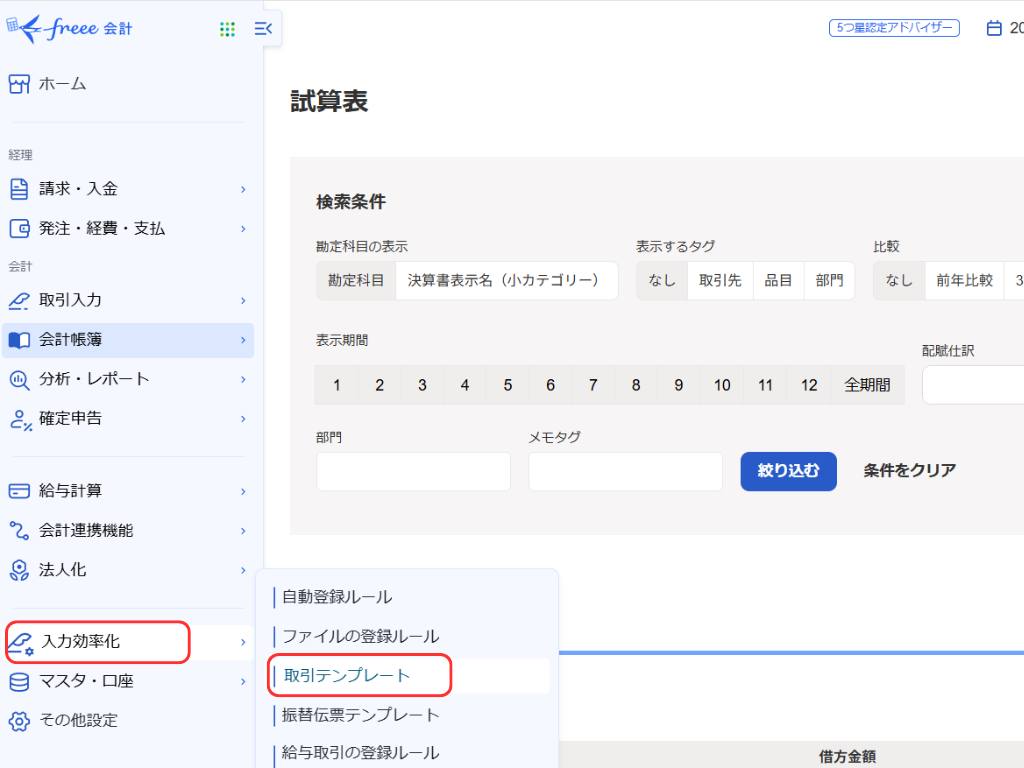Select 取引先 in the 表示するタグ options
Viewport: 1024px width, 768px height.
[x=720, y=281]
